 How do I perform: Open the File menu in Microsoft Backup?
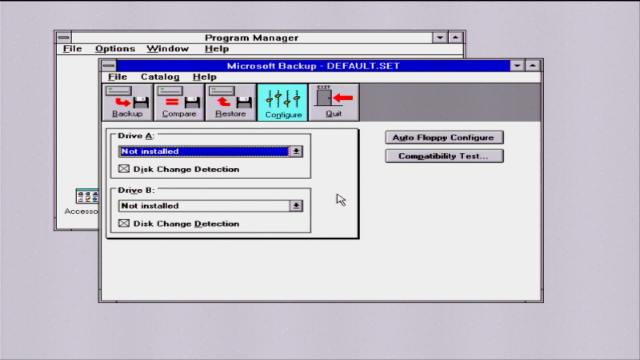[x=118, y=77]
